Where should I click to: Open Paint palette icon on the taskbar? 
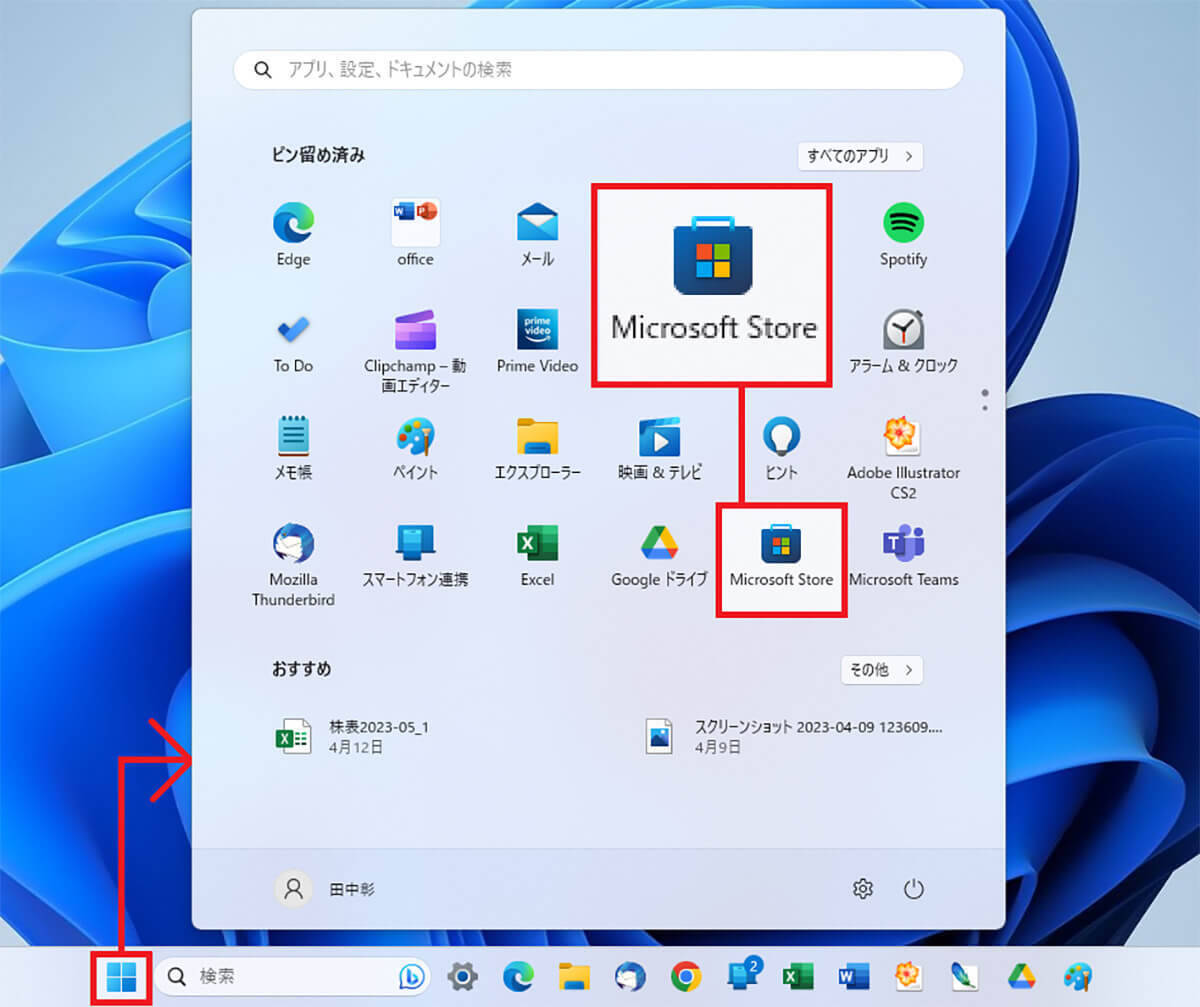tap(1077, 976)
